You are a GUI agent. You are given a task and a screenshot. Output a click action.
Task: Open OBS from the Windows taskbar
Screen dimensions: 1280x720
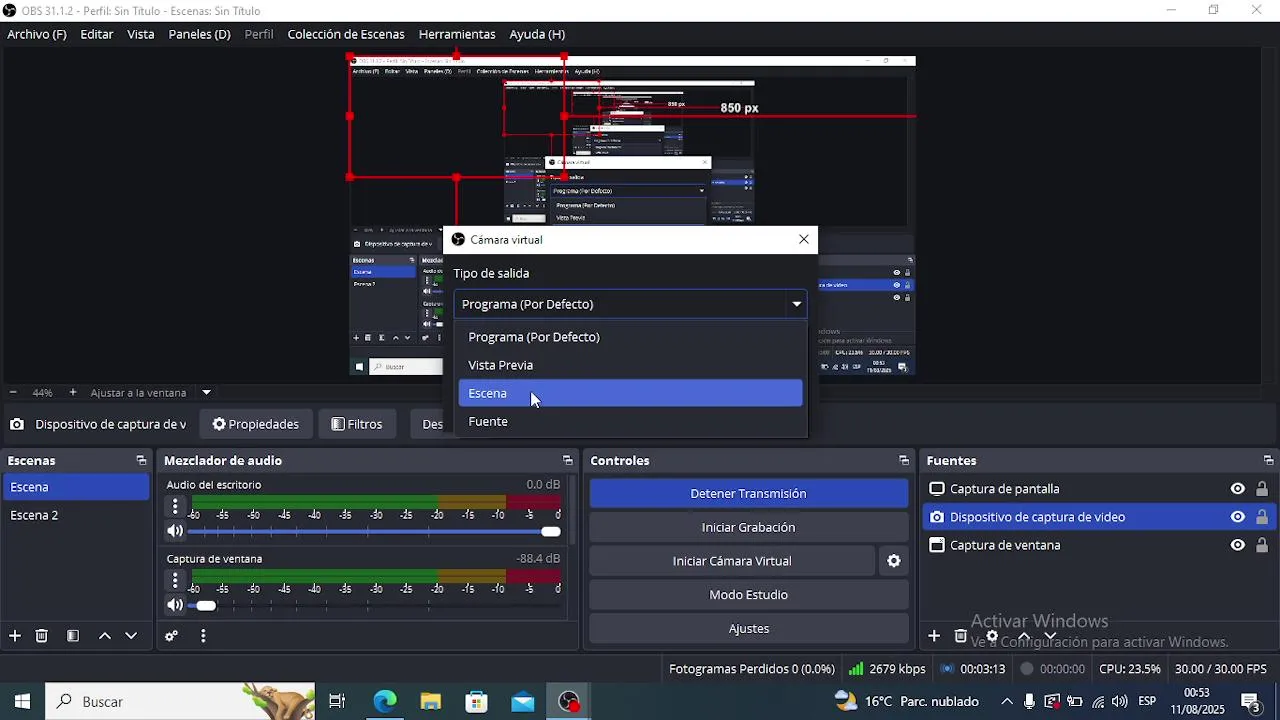tap(569, 702)
